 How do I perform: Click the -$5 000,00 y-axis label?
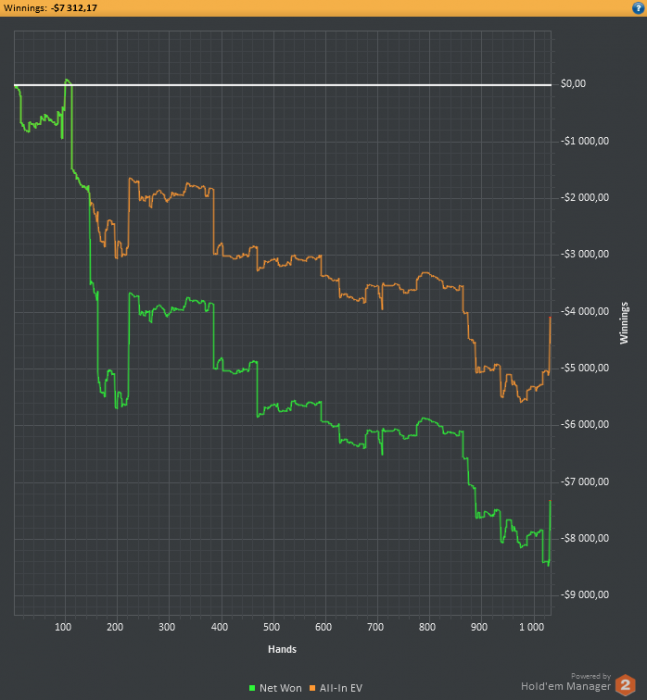tap(582, 368)
